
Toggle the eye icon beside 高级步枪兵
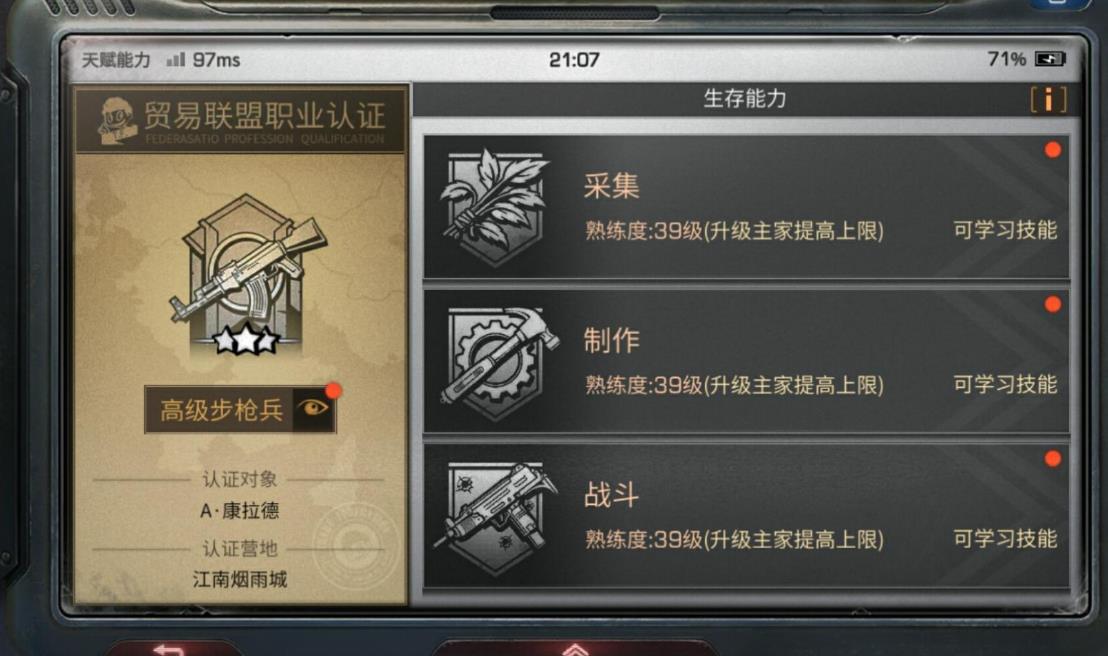[313, 409]
